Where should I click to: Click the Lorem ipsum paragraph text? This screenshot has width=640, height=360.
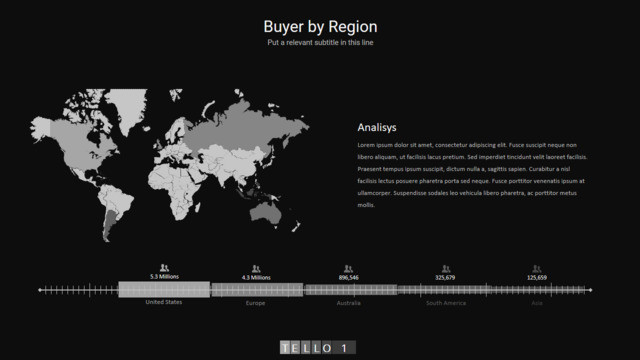point(472,175)
